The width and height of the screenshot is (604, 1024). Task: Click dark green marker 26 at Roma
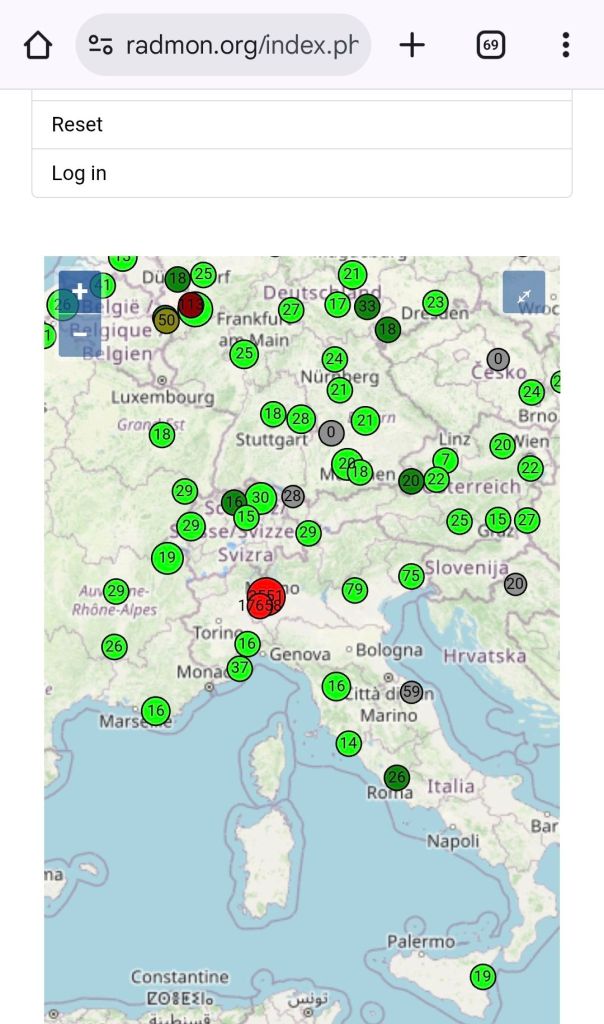(397, 777)
